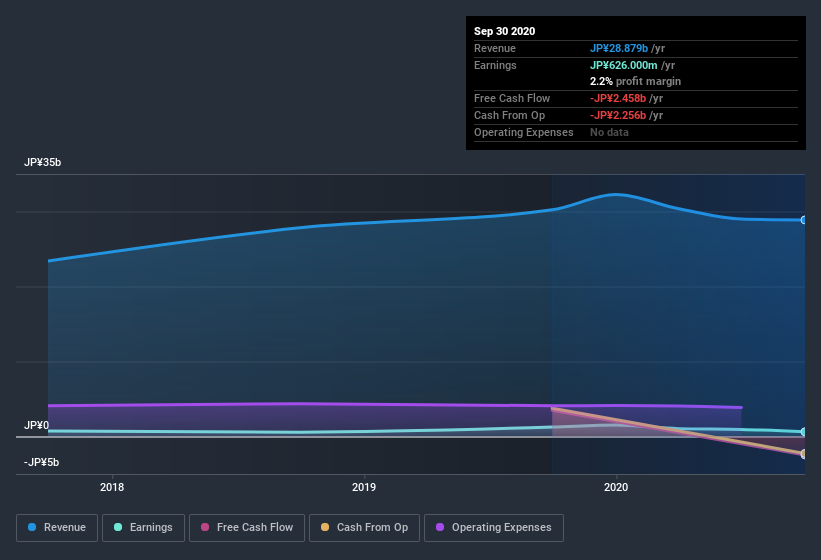Screen dimensions: 821x560
Task: Click the 2018 x-axis label
Action: pyautogui.click(x=112, y=487)
